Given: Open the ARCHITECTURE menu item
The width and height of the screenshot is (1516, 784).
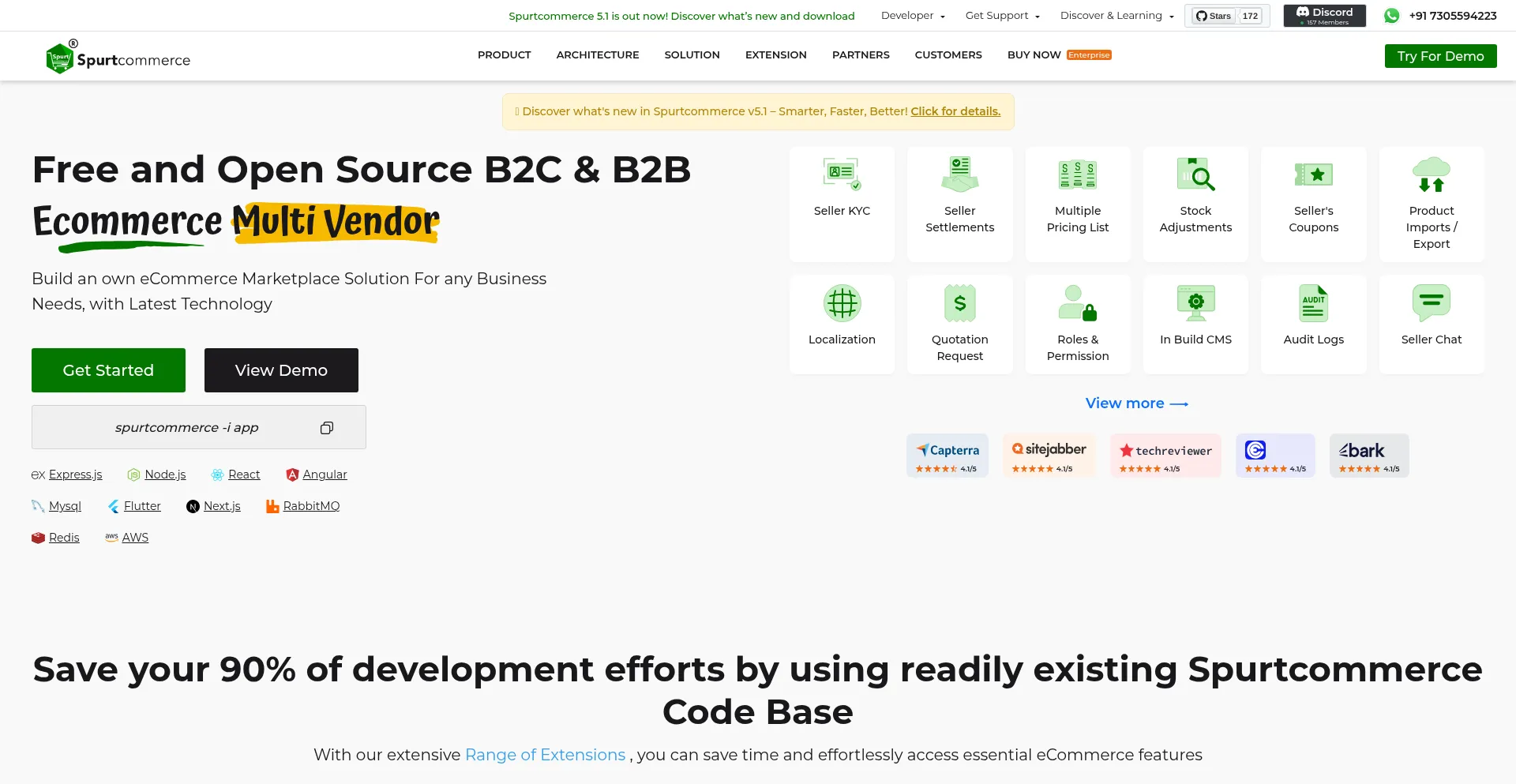Looking at the screenshot, I should pos(598,55).
